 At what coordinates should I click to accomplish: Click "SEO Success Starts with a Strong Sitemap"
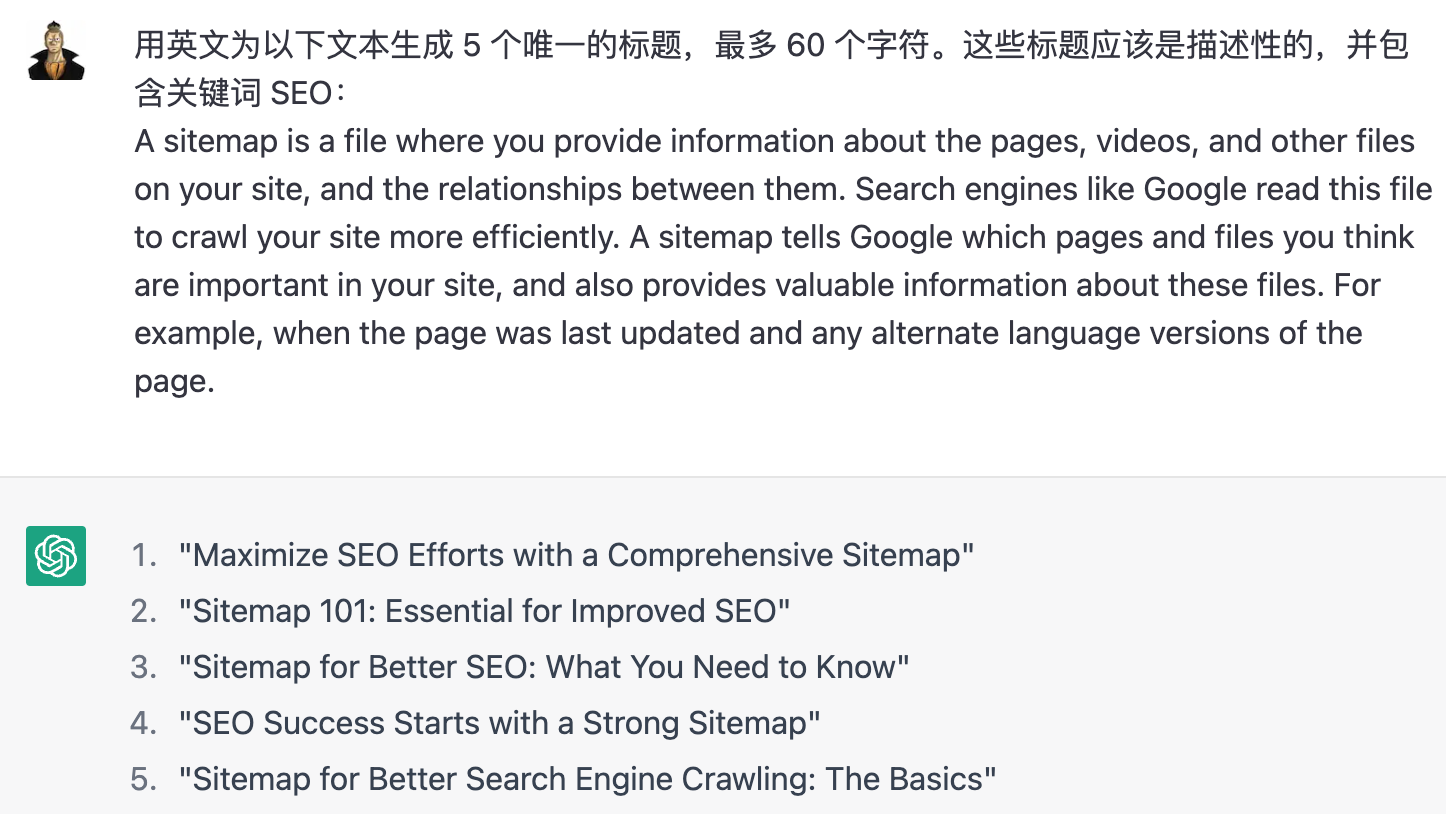(499, 723)
